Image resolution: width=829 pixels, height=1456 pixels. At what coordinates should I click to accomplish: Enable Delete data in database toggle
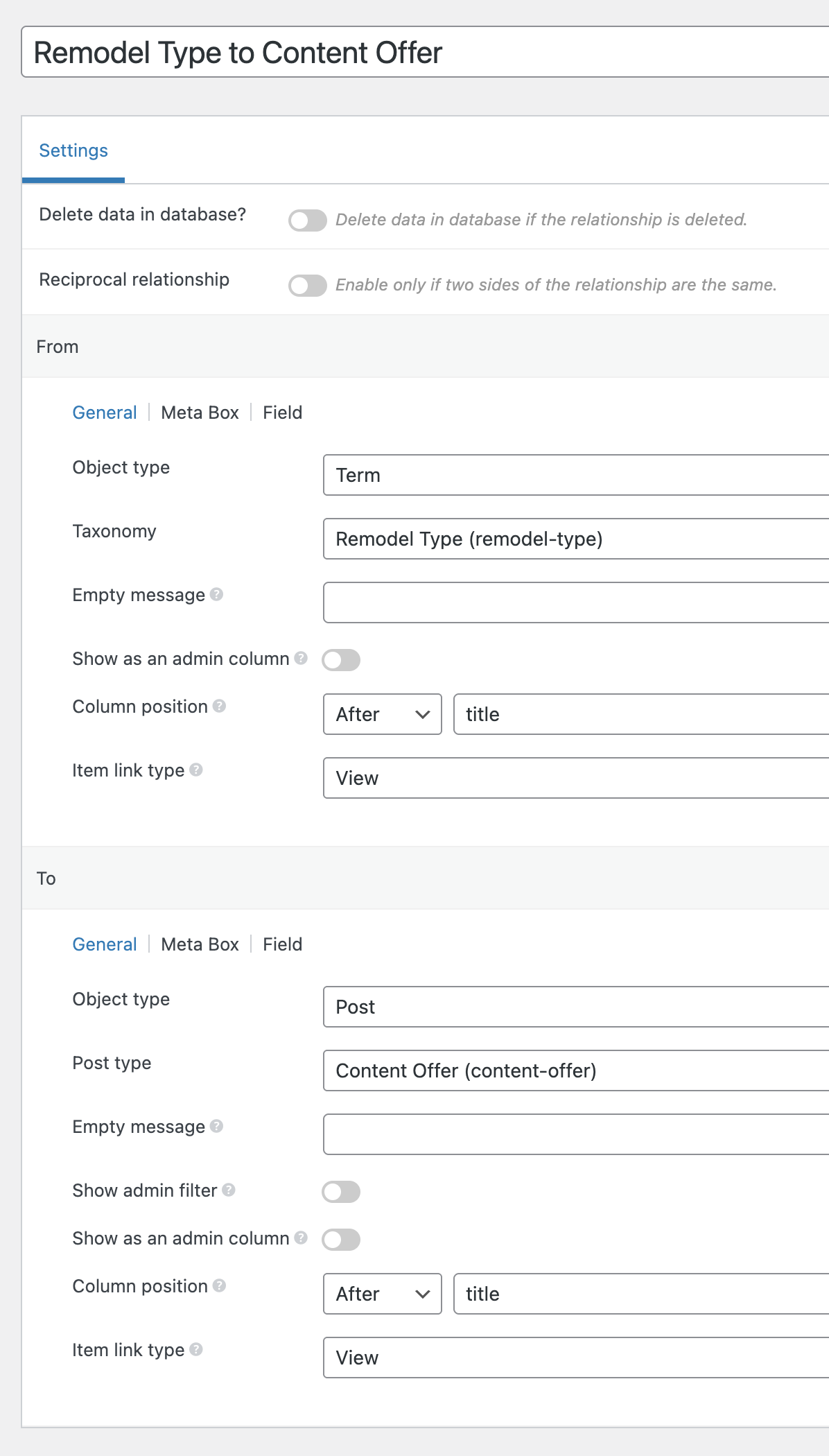coord(308,220)
